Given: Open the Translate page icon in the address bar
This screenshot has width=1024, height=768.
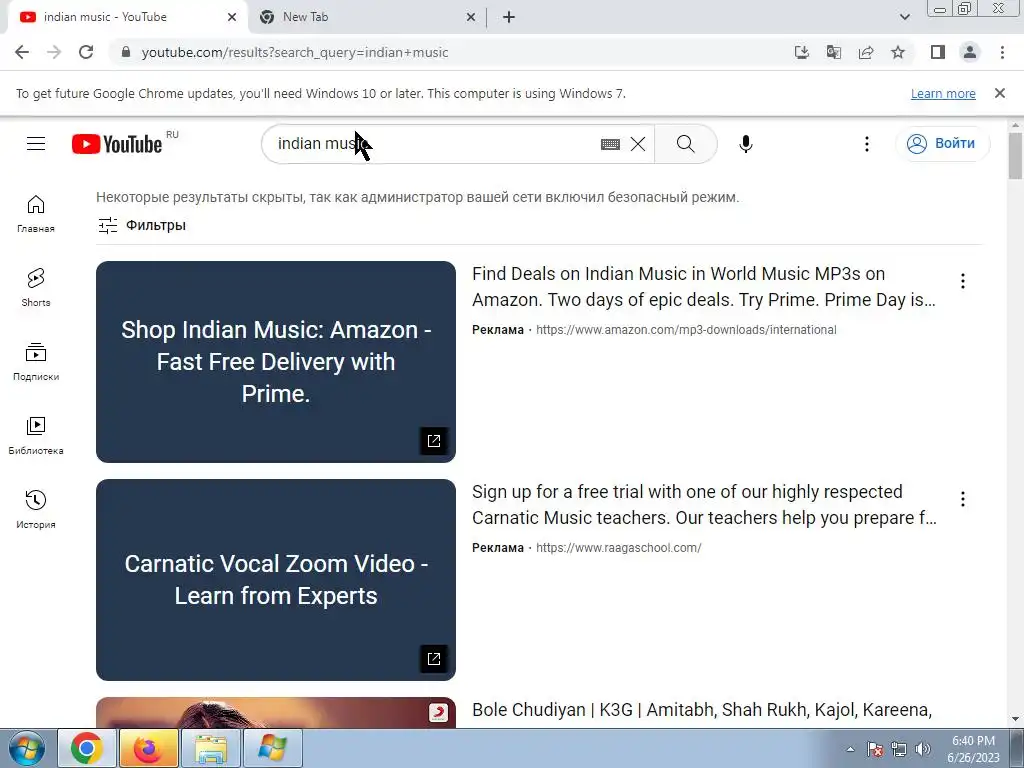Looking at the screenshot, I should tap(834, 52).
